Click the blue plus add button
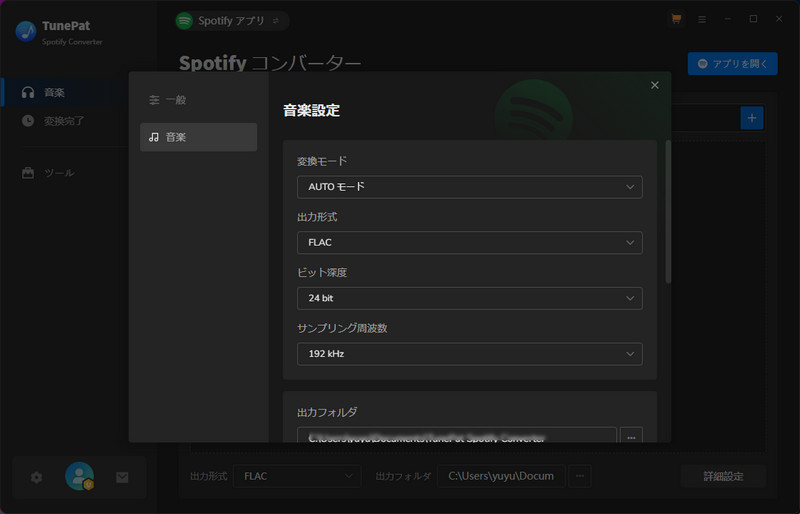 tap(752, 118)
